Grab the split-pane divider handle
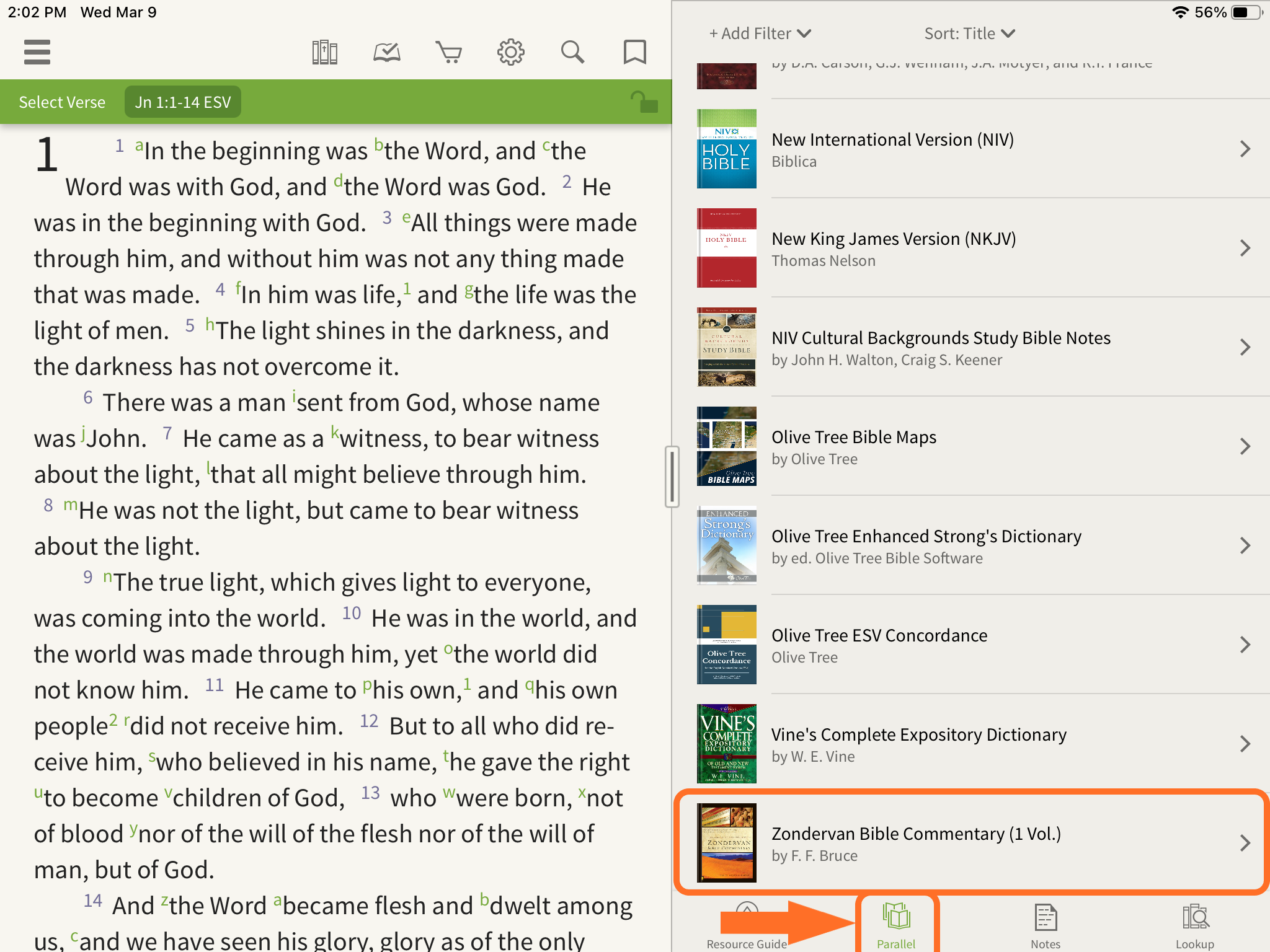Viewport: 1270px width, 952px height. click(x=672, y=476)
